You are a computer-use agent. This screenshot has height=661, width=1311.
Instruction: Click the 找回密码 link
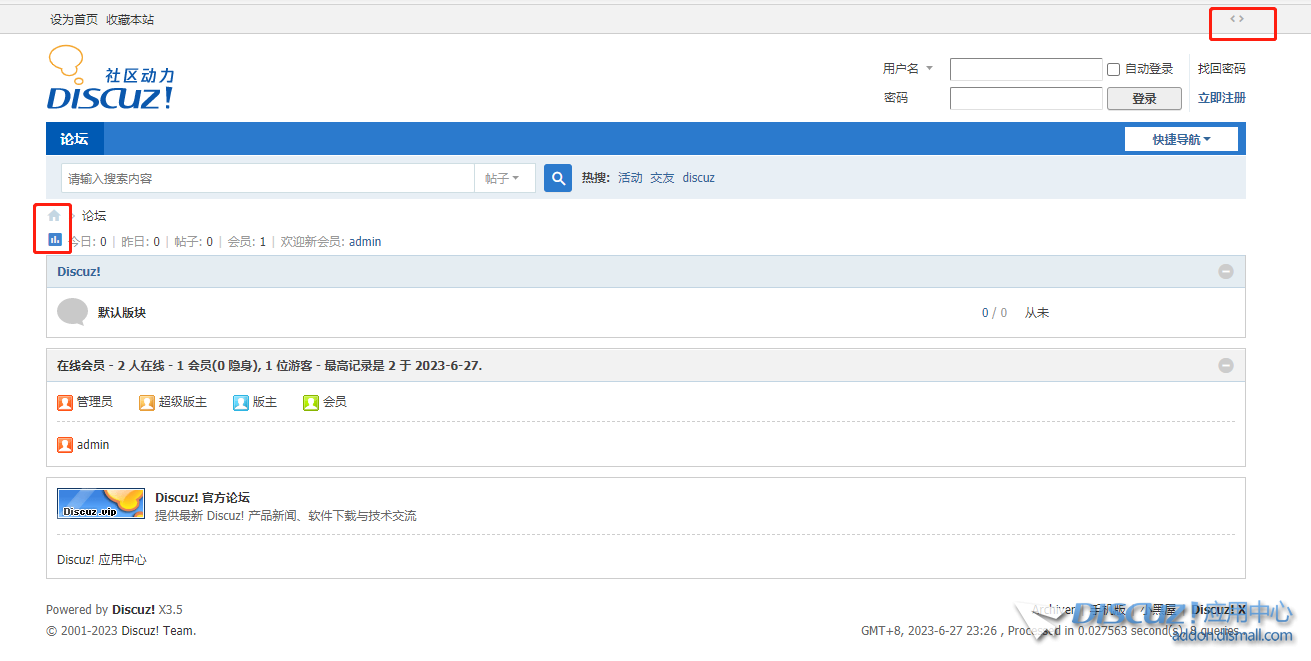(x=1221, y=69)
